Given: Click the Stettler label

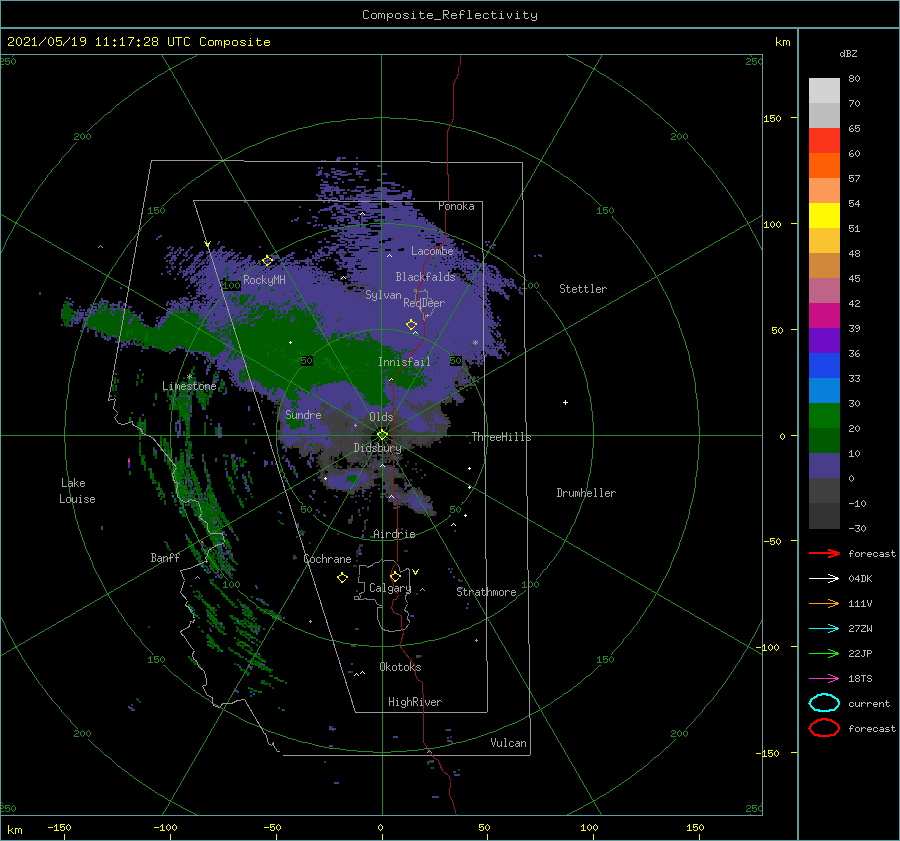Looking at the screenshot, I should [x=583, y=289].
